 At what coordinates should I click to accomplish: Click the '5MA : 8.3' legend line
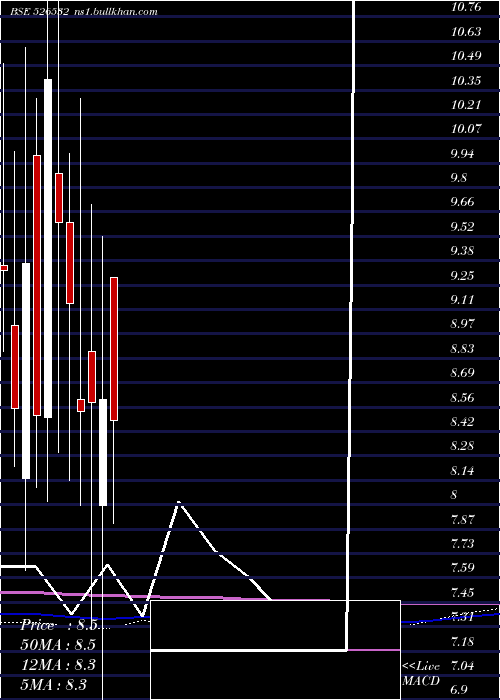[x=54, y=684]
